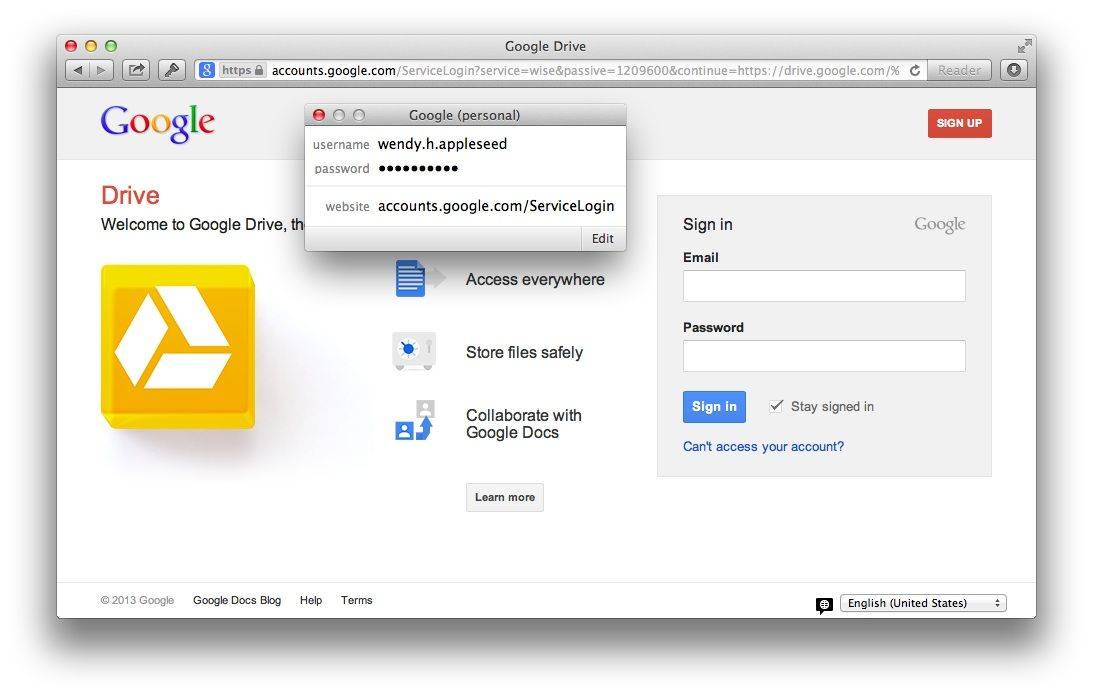Screen dimensions: 1093x697
Task: Click into the Email input field
Action: (x=824, y=286)
